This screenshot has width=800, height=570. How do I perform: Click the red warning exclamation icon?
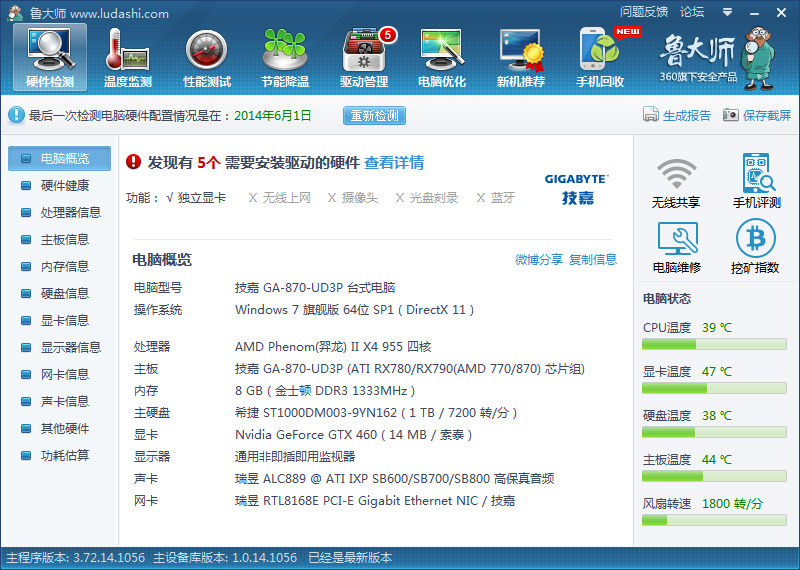point(134,162)
